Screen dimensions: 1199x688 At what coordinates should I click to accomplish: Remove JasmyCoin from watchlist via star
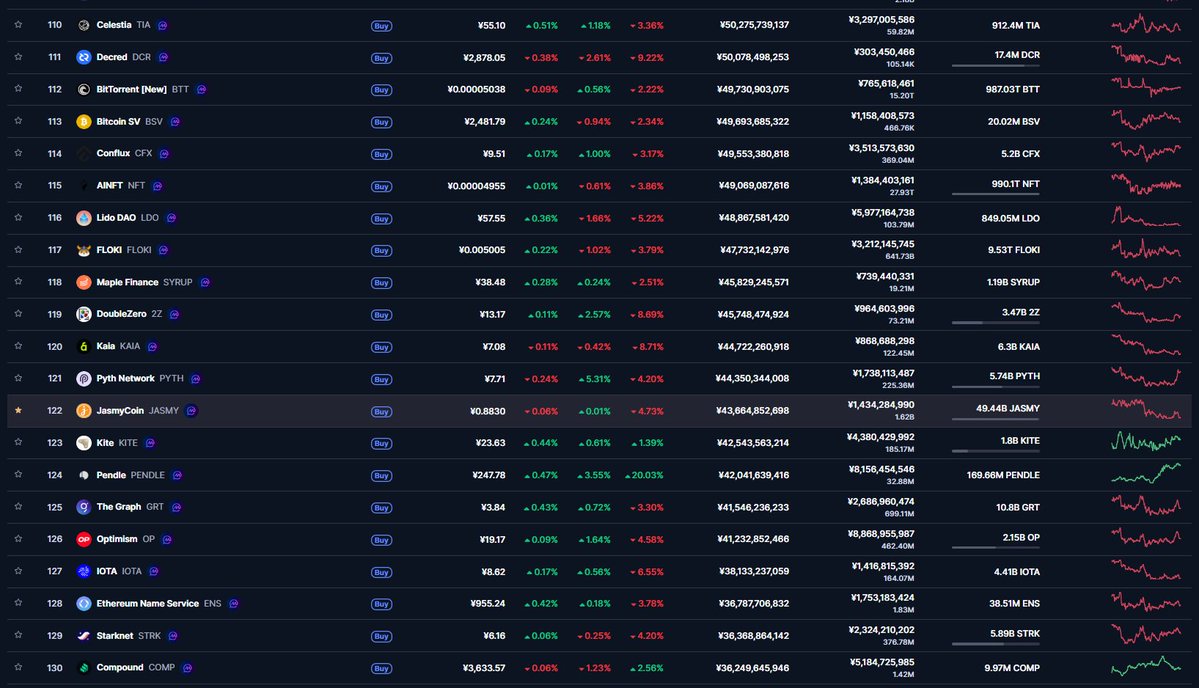click(x=18, y=411)
